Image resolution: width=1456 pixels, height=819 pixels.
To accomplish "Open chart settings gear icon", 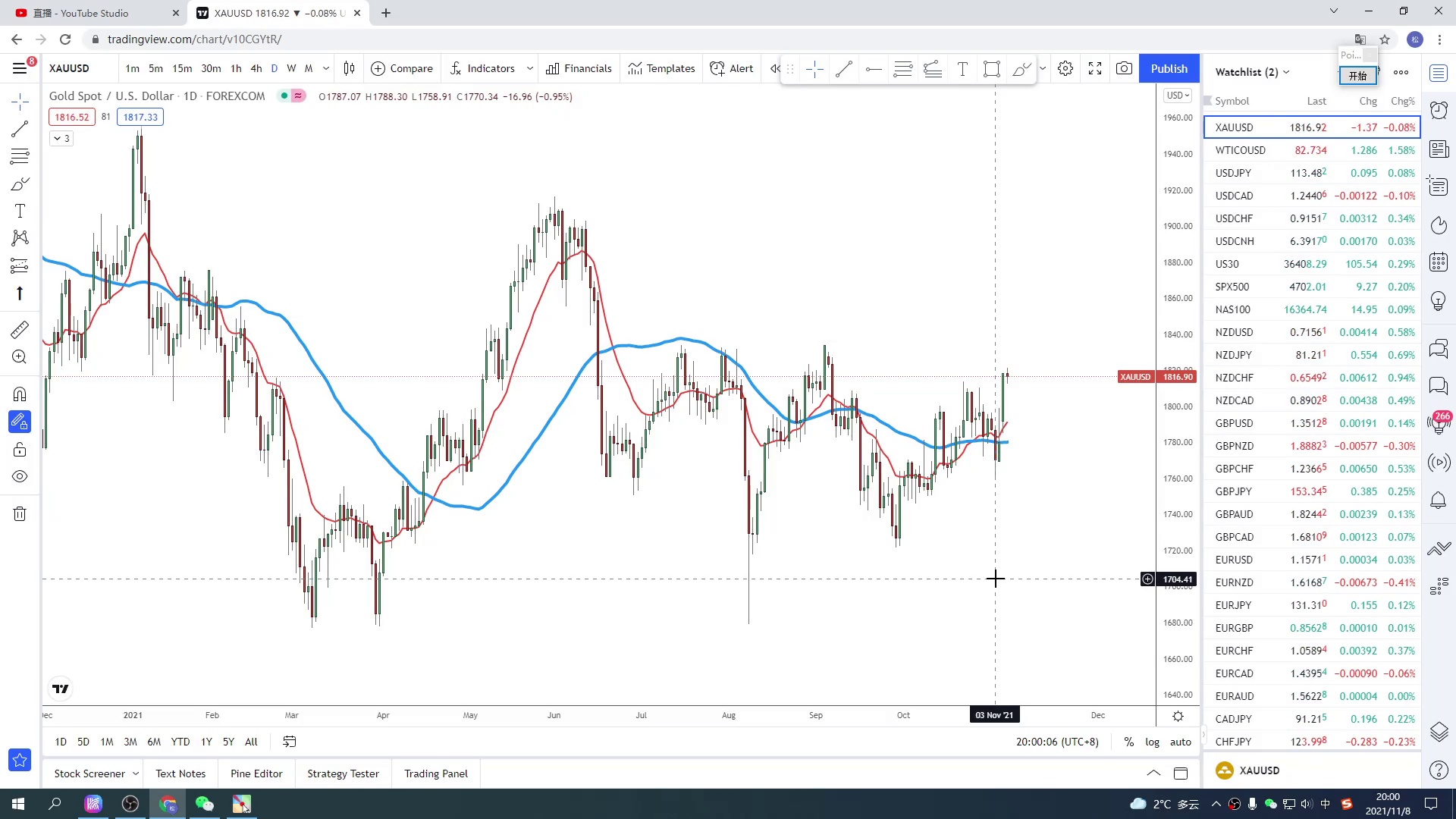I will [x=1065, y=68].
